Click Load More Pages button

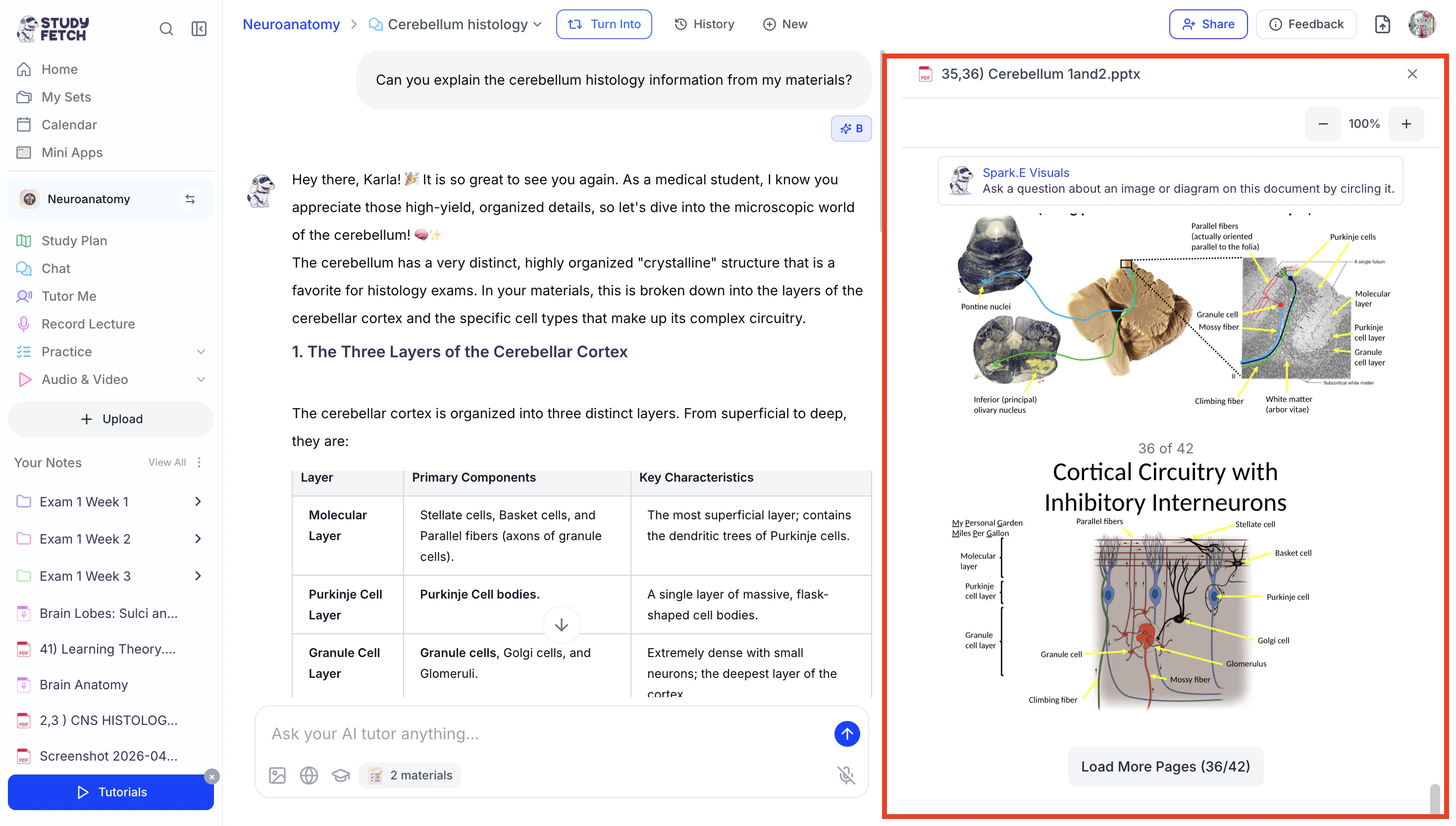(1165, 767)
